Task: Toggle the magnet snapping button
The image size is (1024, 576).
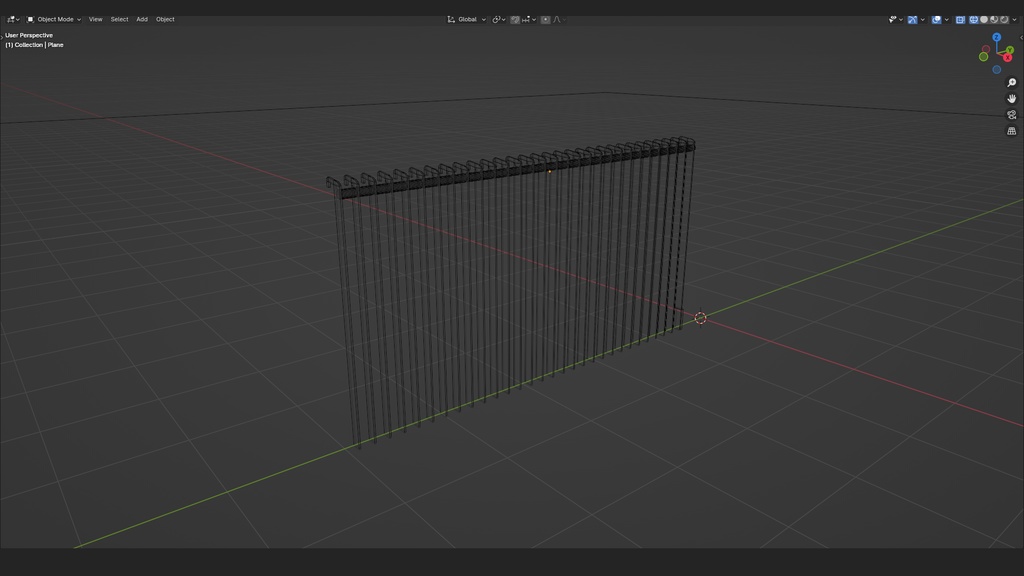Action: (514, 19)
